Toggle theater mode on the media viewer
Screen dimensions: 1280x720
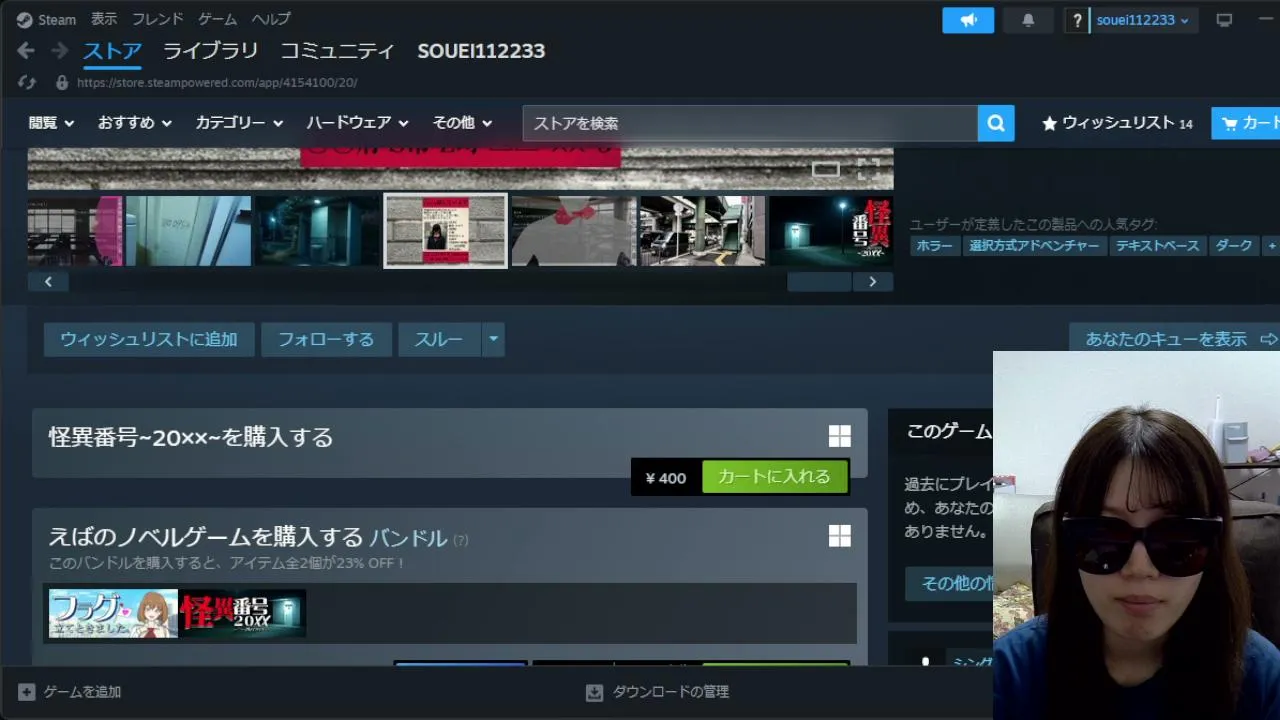[826, 169]
